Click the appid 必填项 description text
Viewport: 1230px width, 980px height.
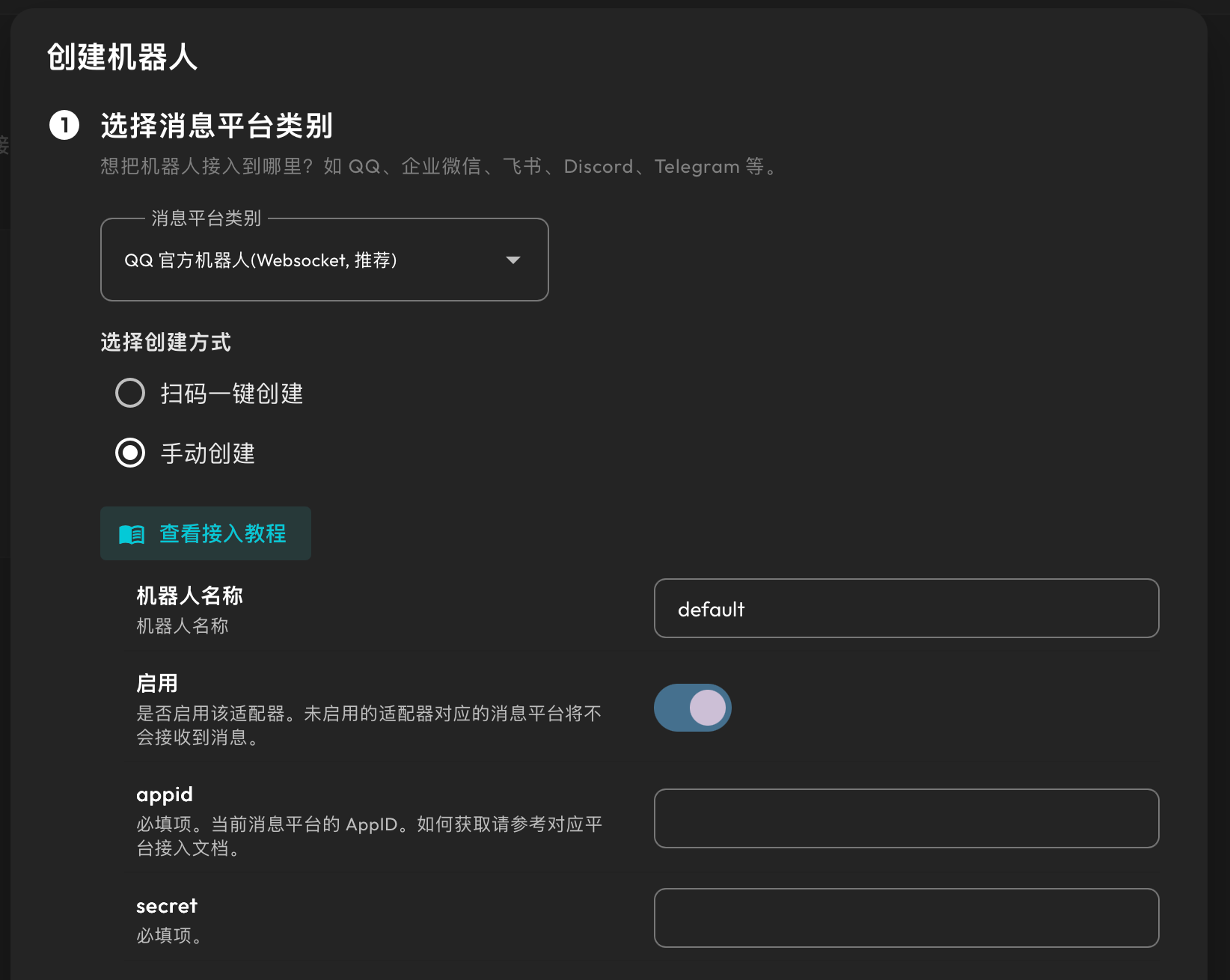(369, 836)
